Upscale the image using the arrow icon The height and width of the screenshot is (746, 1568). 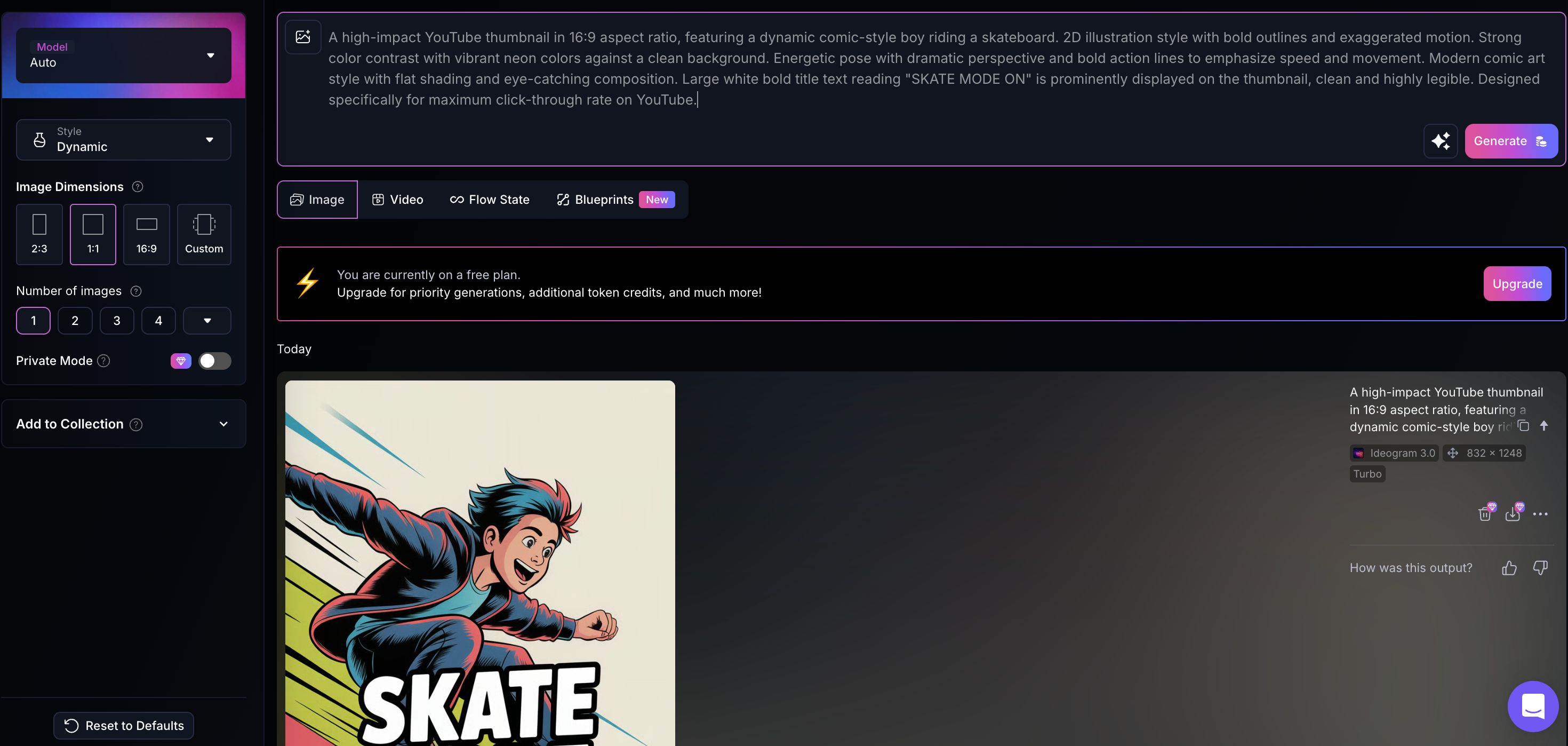tap(1545, 426)
